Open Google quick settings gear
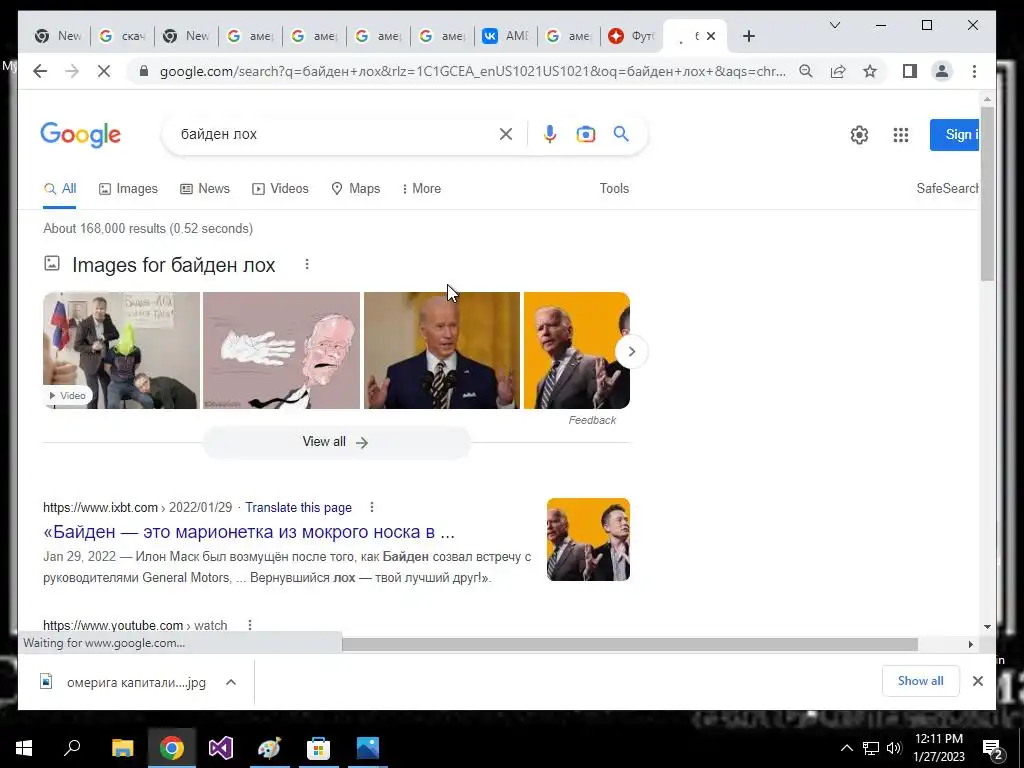The width and height of the screenshot is (1024, 768). point(859,135)
